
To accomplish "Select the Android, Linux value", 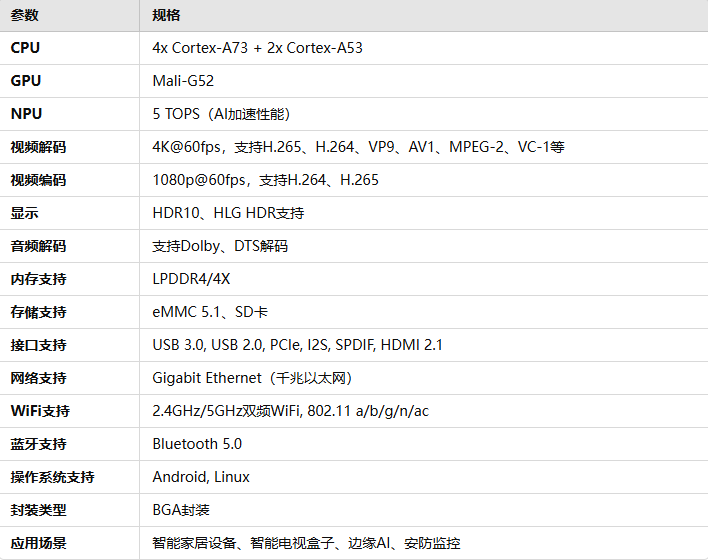I will [201, 477].
